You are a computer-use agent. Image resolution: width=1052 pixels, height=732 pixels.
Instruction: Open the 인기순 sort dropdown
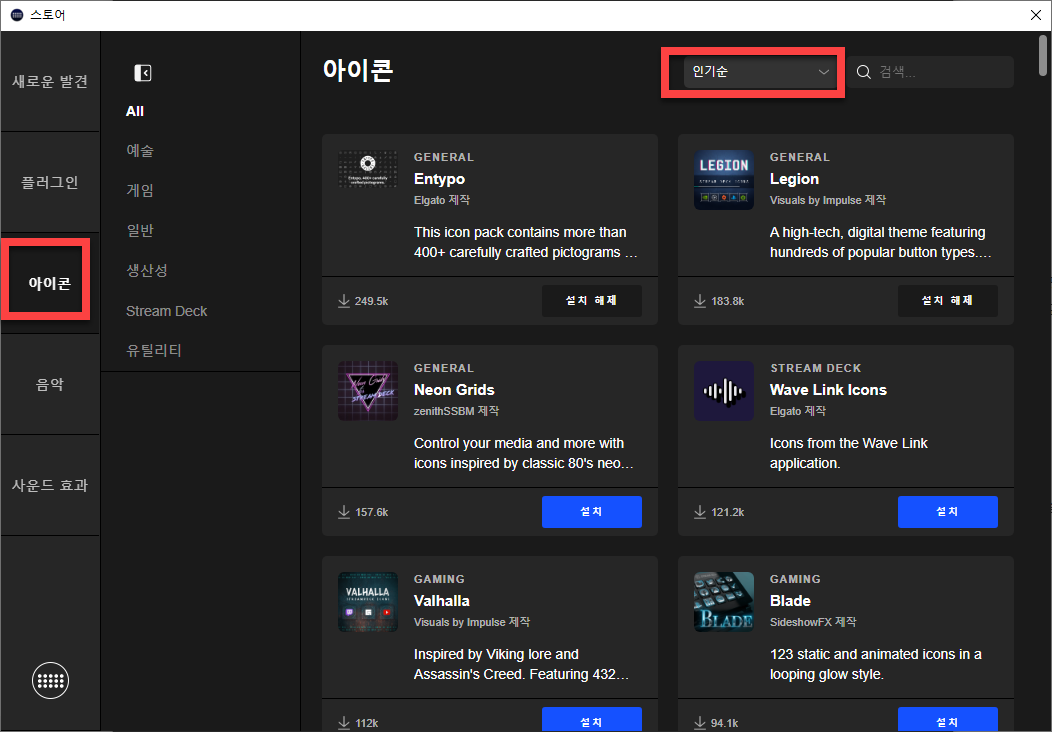point(760,72)
